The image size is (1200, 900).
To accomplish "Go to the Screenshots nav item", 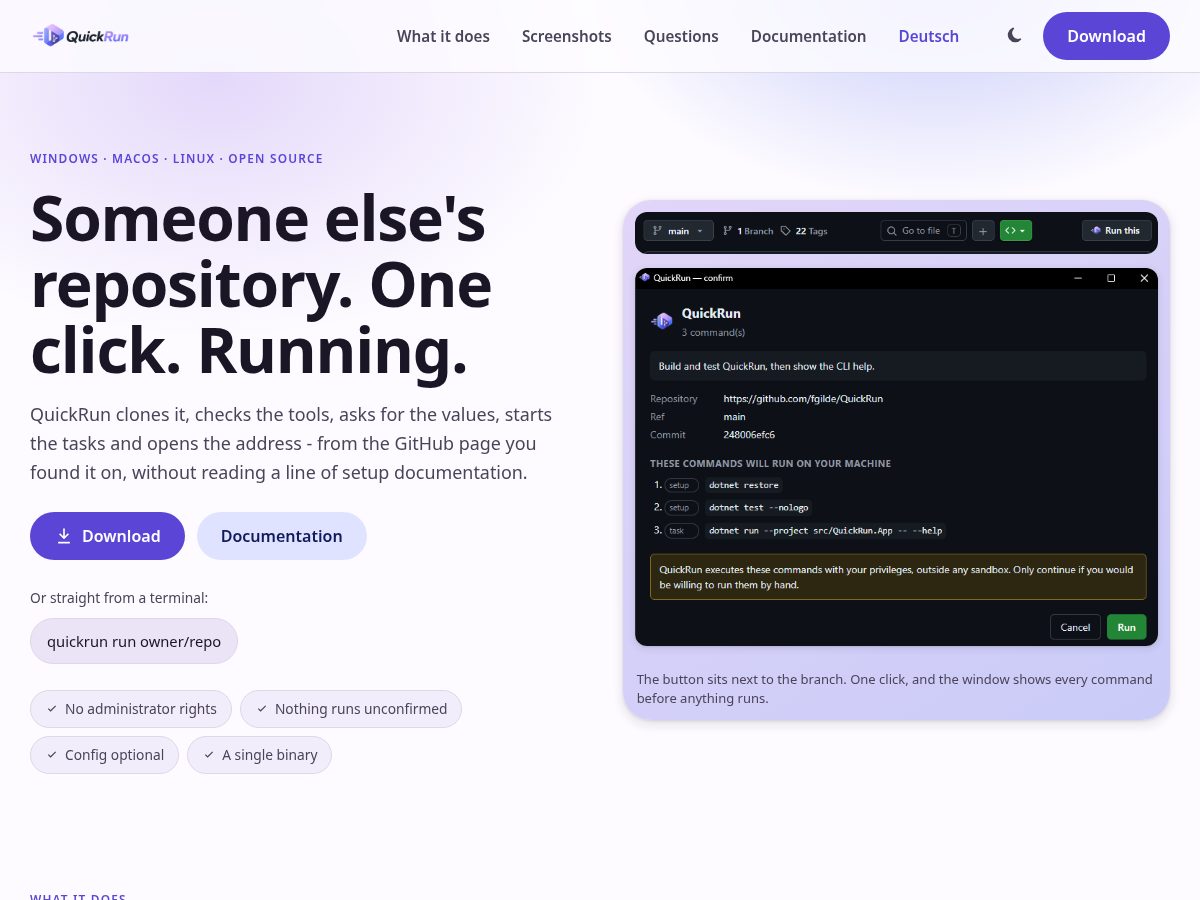I will [x=567, y=36].
